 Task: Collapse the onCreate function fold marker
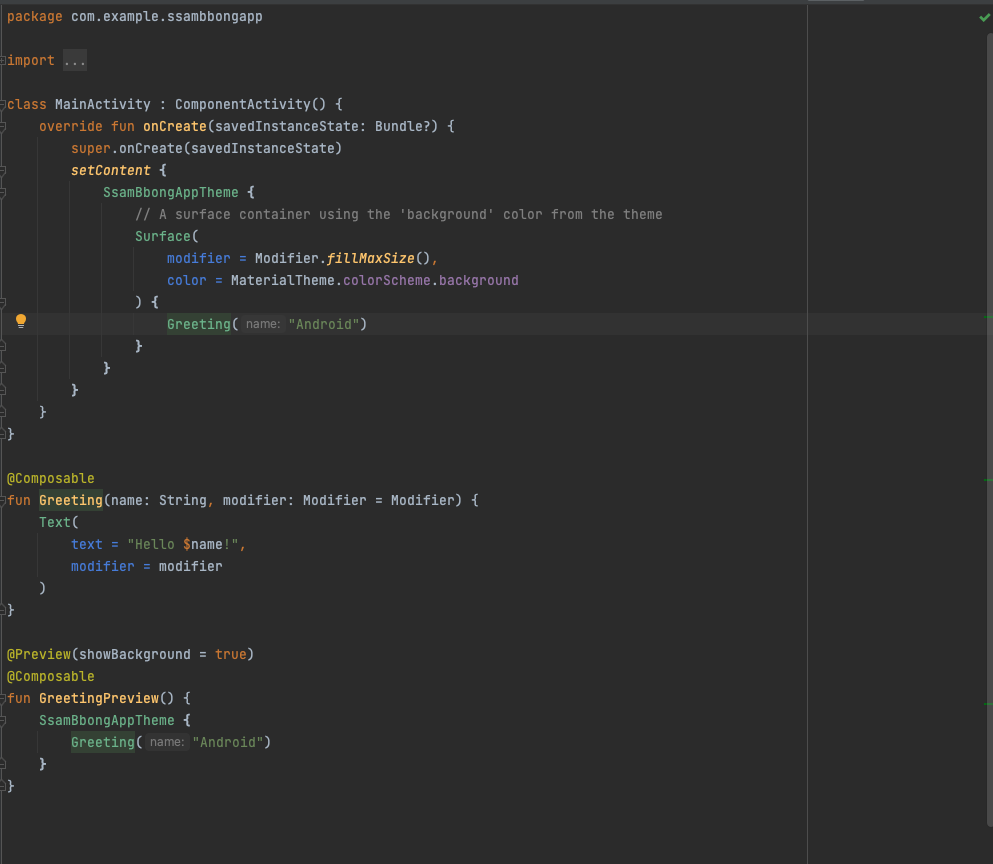[3, 127]
